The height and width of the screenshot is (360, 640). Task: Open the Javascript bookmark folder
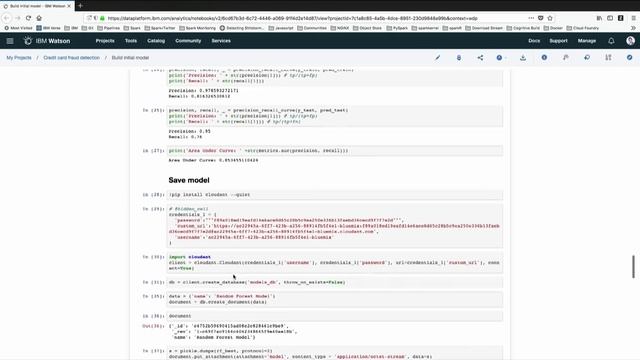pyautogui.click(x=281, y=28)
